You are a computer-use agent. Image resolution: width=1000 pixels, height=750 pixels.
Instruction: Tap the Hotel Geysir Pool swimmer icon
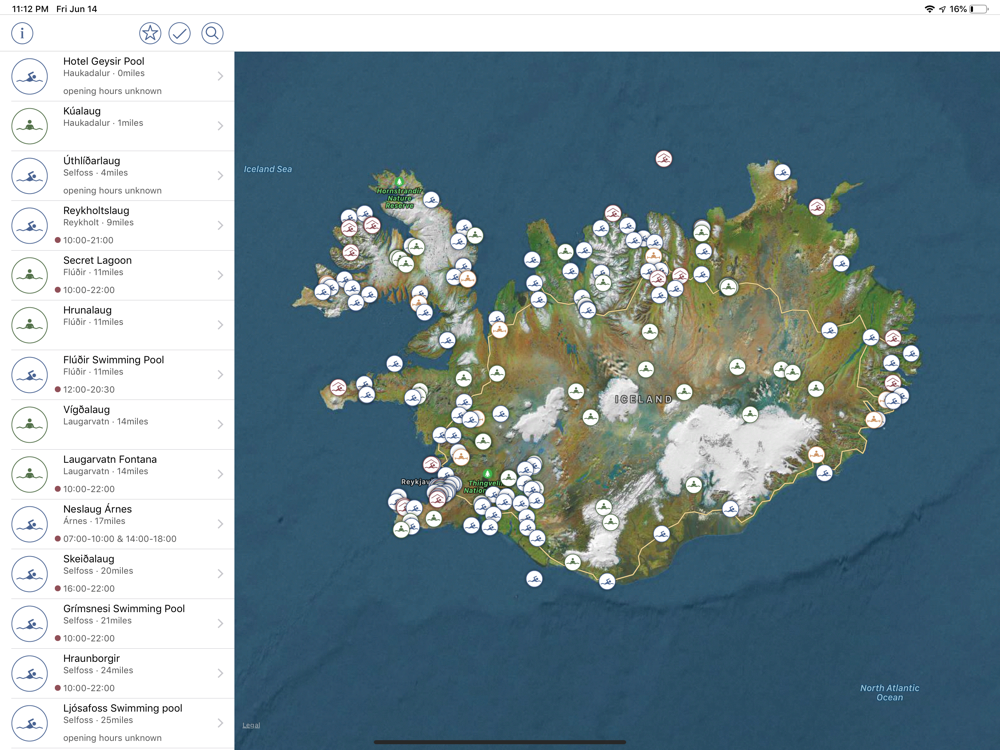pos(29,77)
